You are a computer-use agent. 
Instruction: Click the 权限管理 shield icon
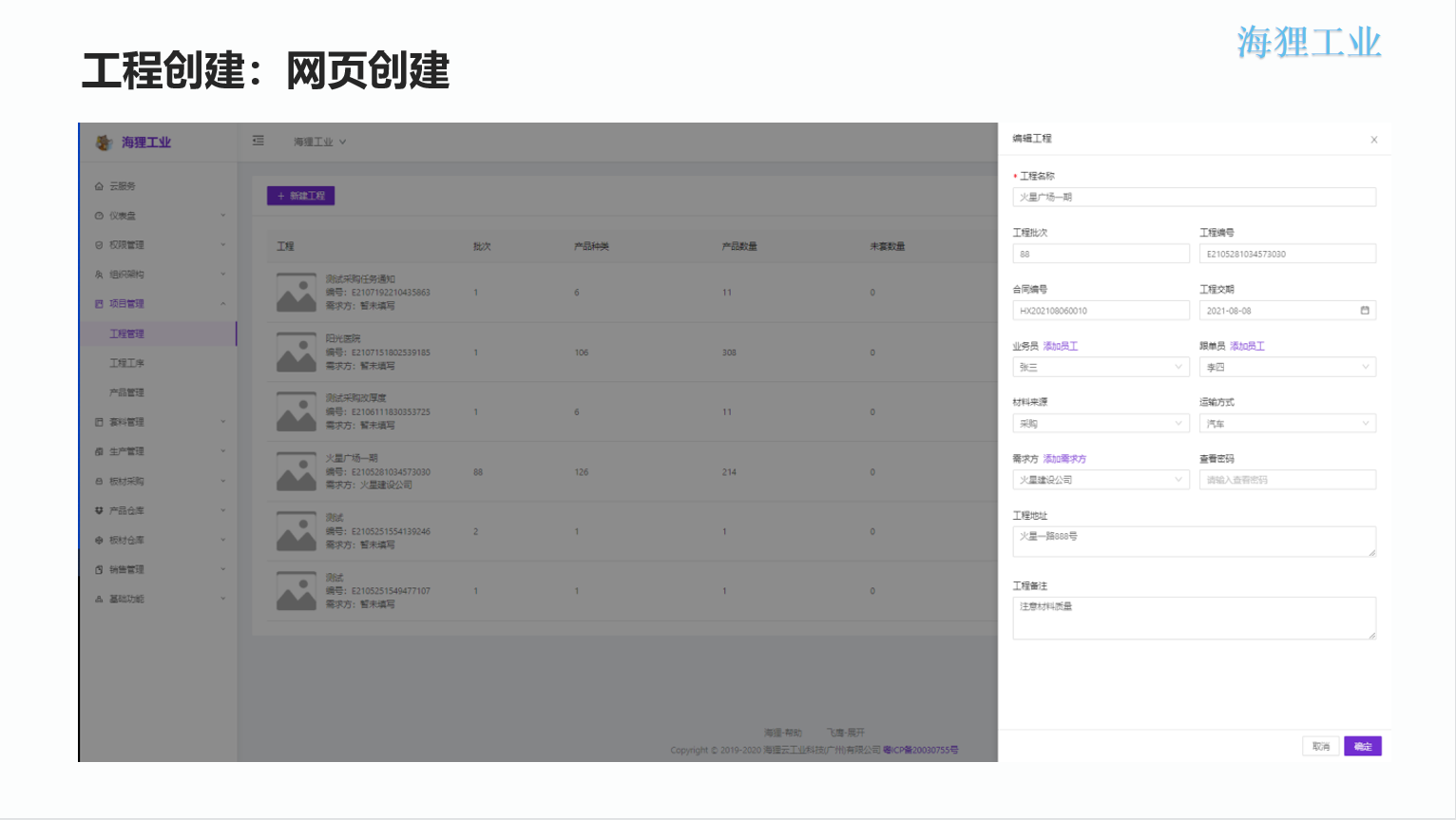click(x=99, y=245)
